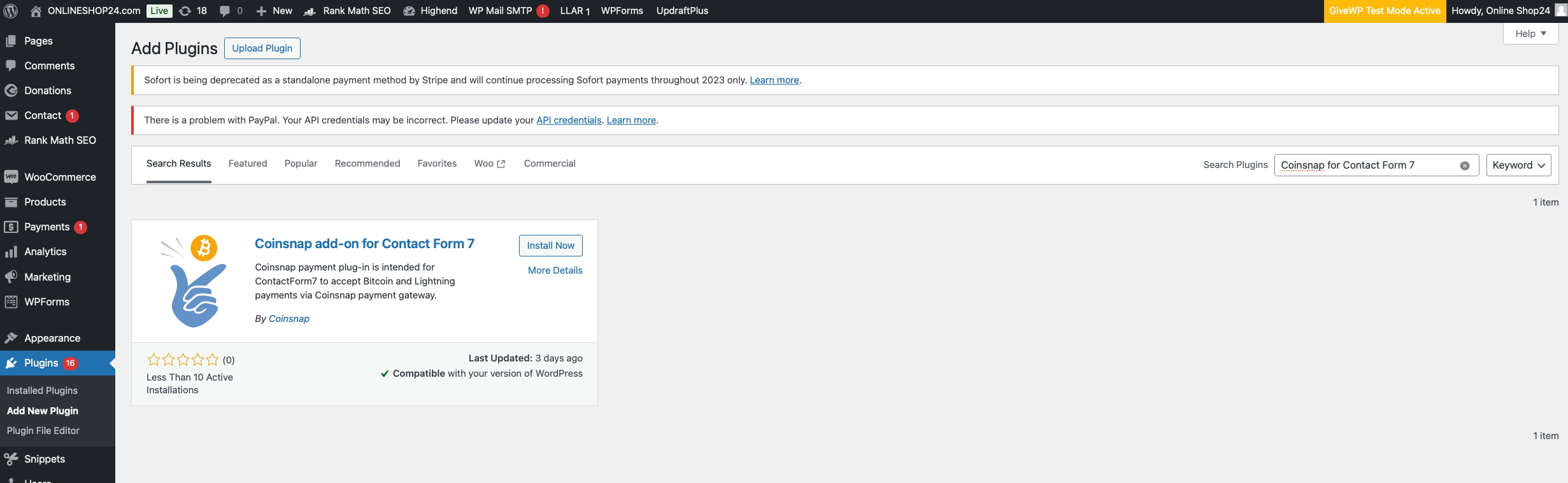Open the Woo external tab
This screenshot has width=1568, height=483.
pos(490,164)
